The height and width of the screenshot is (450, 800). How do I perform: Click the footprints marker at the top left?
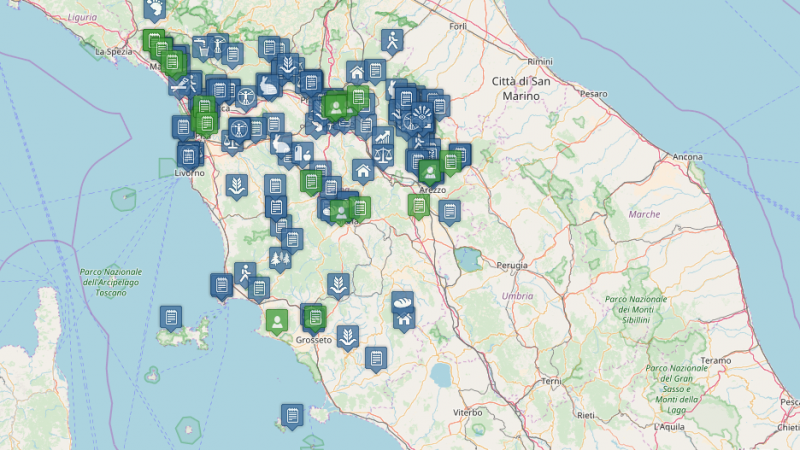tap(154, 10)
